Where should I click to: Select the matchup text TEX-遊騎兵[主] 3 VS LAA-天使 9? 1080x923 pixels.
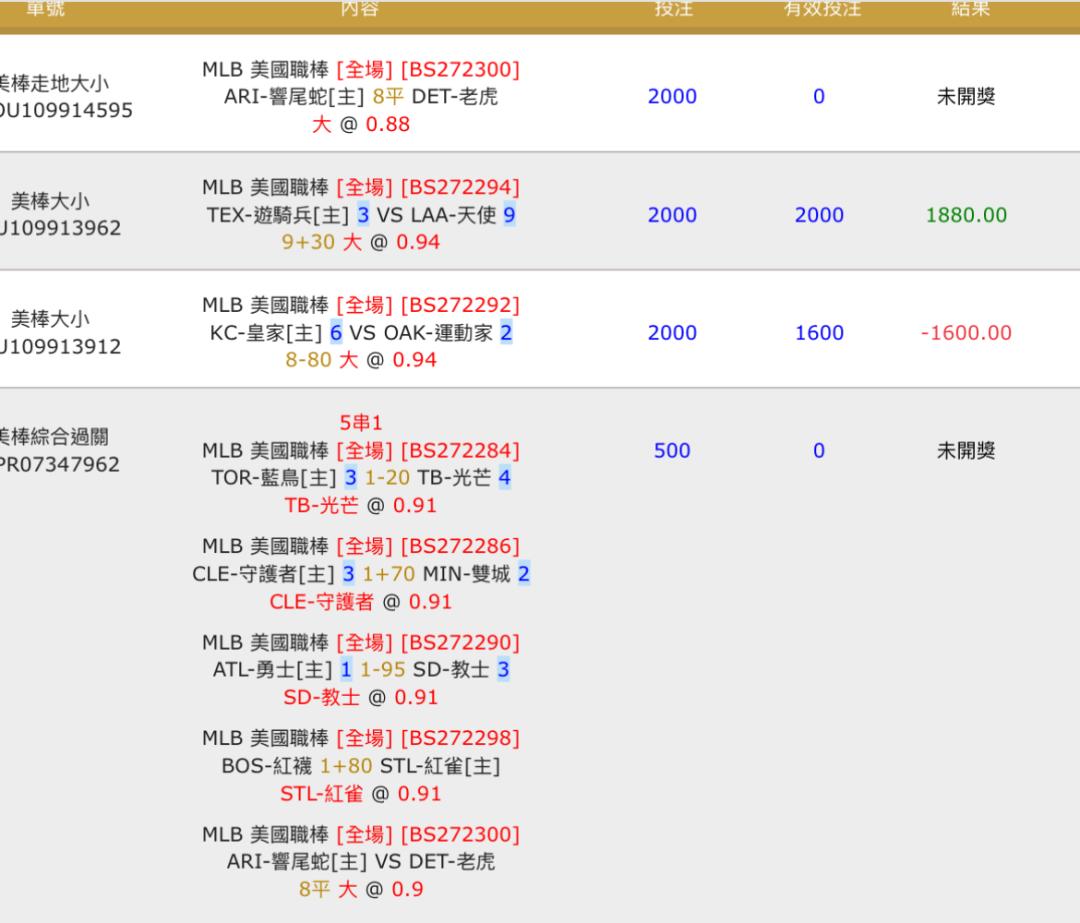(x=361, y=215)
